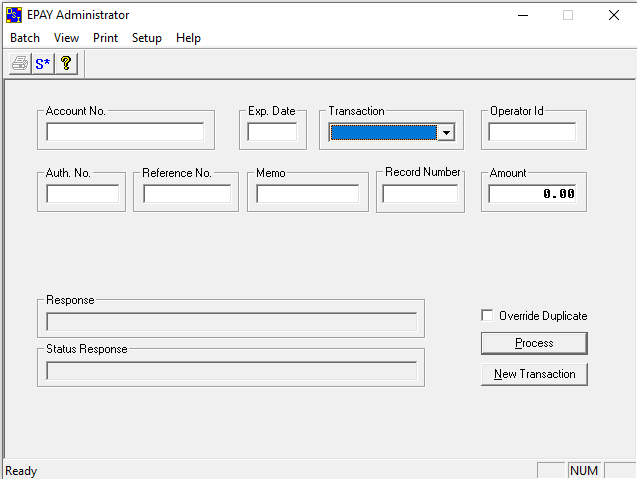Viewport: 637px width, 479px height.
Task: Click into the Exp. Date field
Action: [272, 132]
